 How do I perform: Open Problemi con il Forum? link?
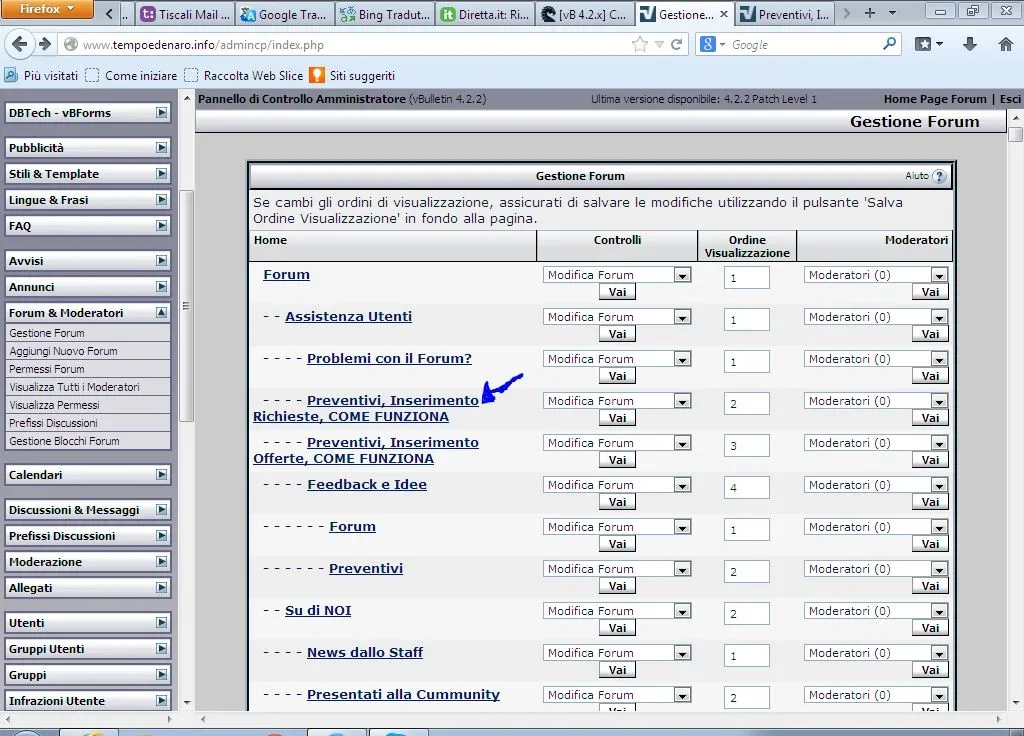coord(389,359)
